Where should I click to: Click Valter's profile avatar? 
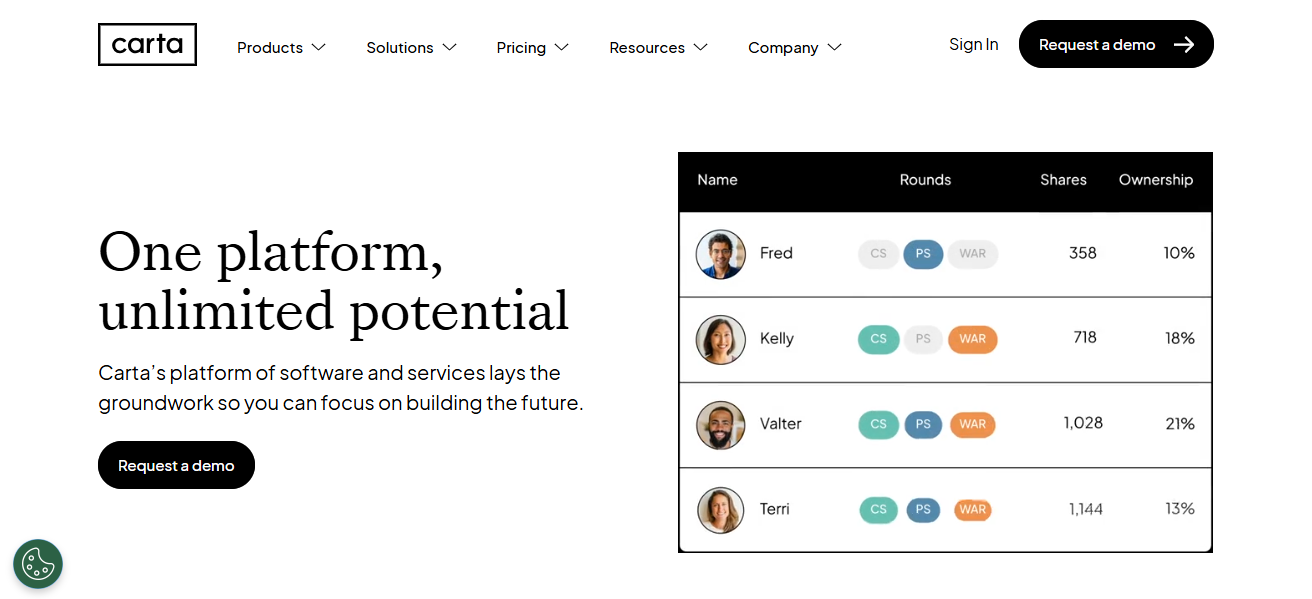(x=720, y=424)
